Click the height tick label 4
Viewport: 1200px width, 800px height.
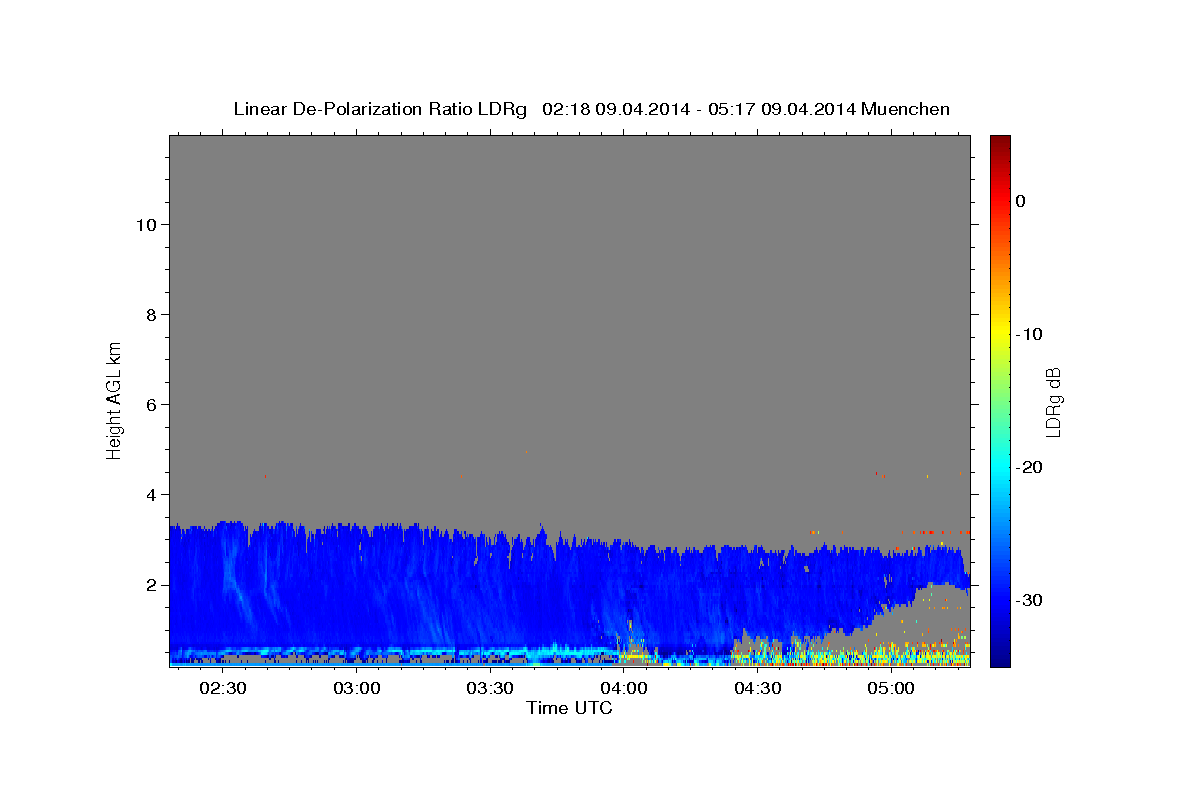coord(149,494)
